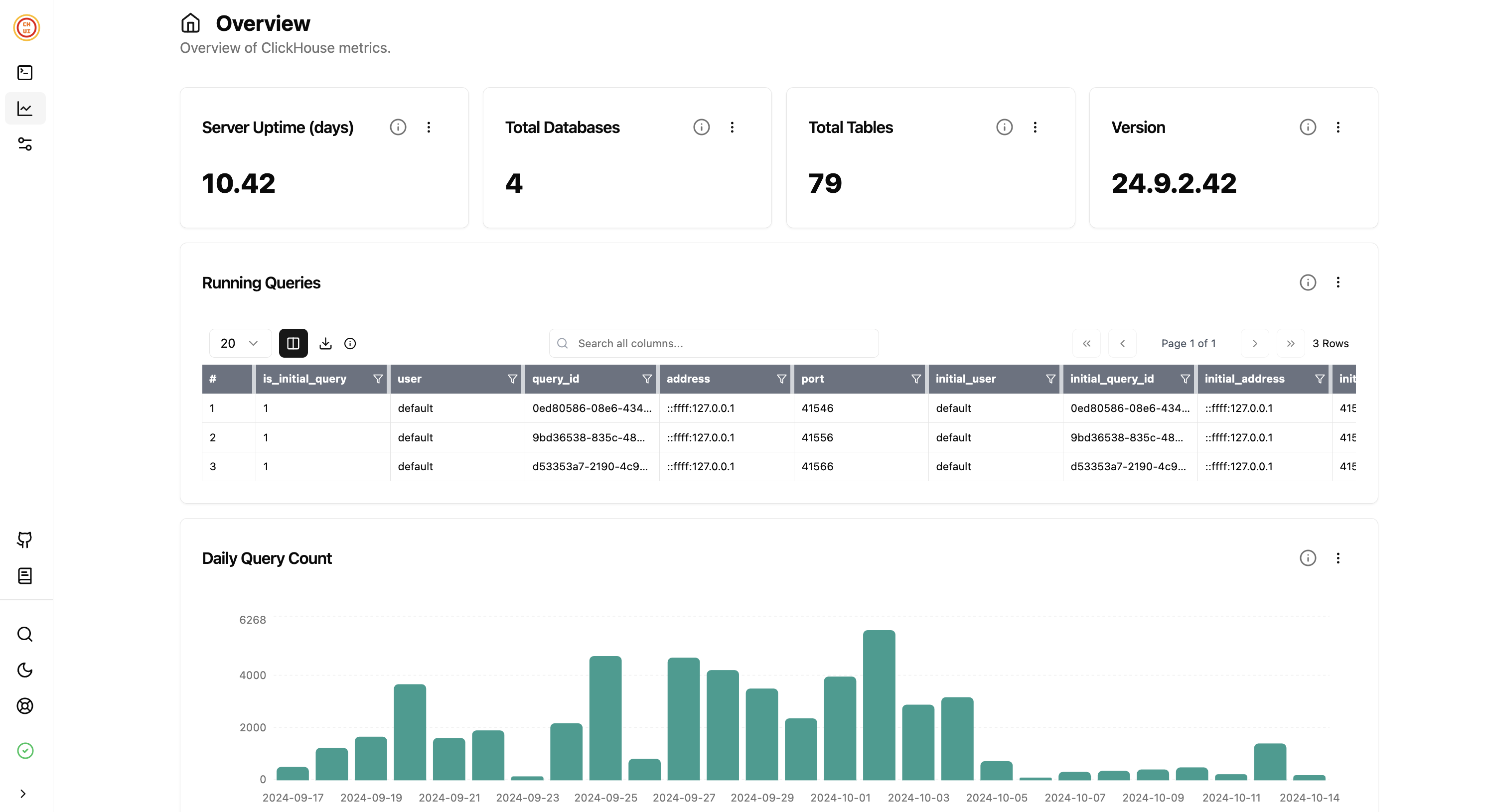Show info for Total Databases card
1486x812 pixels.
pos(702,127)
